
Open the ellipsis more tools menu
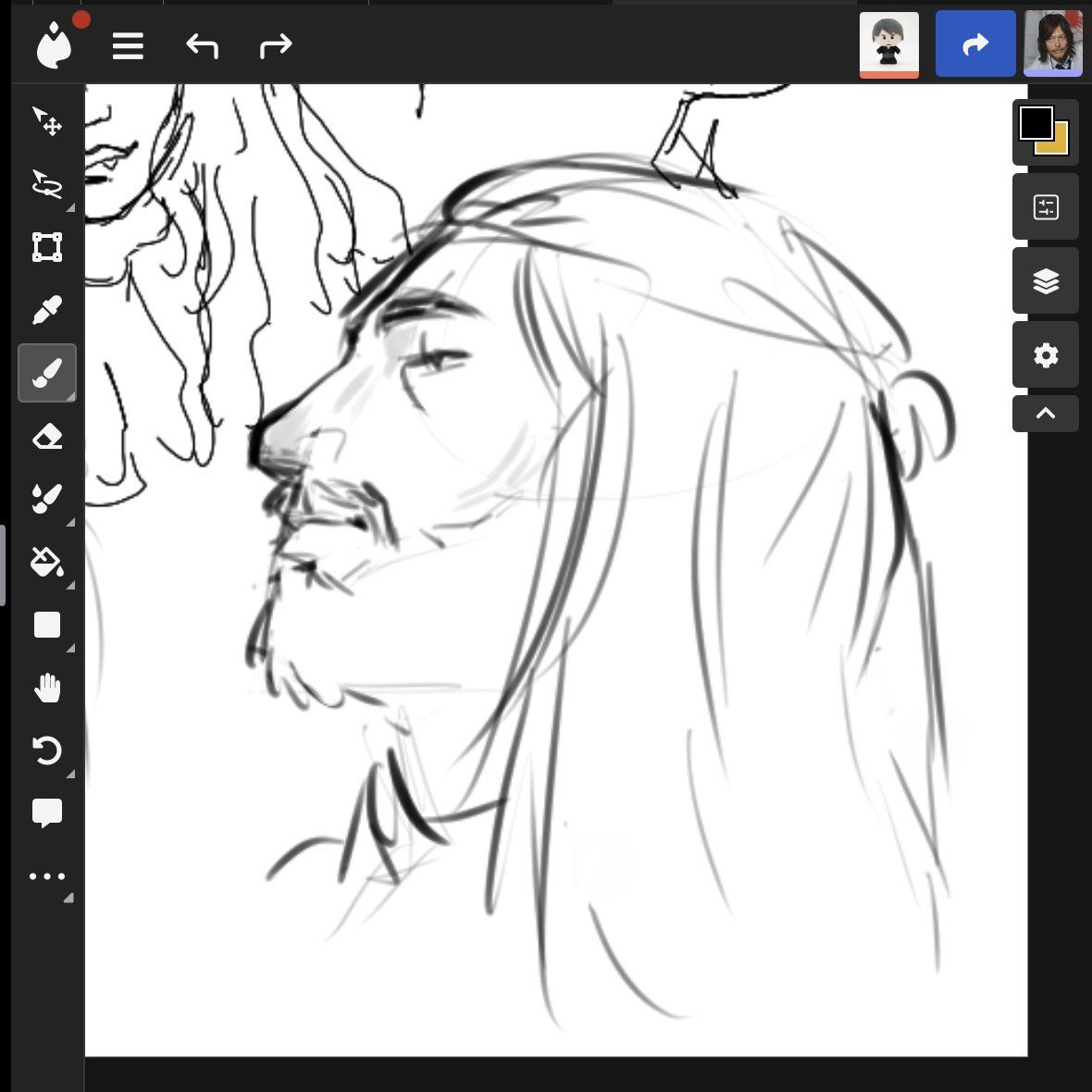(47, 875)
